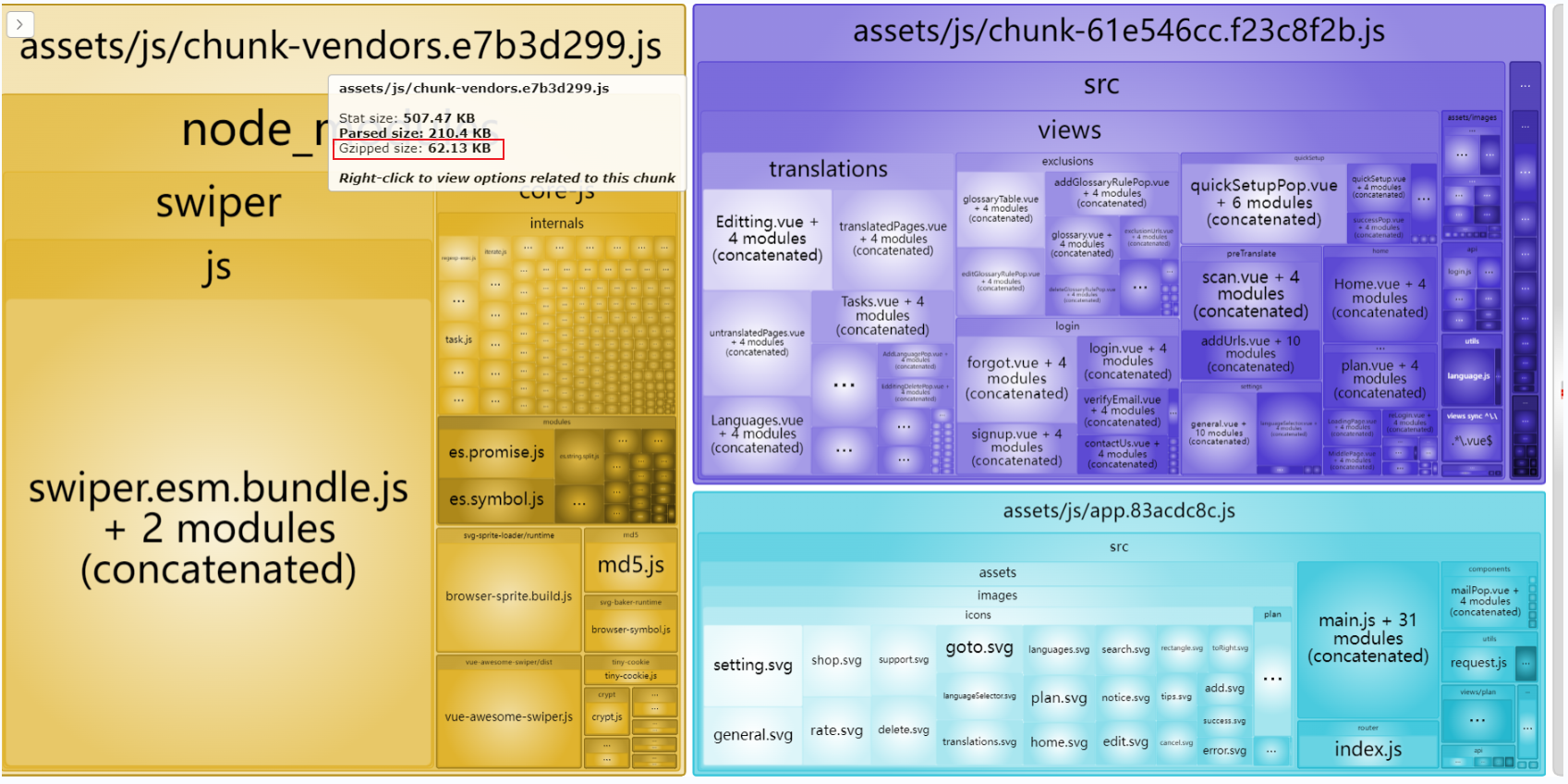
Task: Click the Home.vue + 4 modules block
Action: [1380, 299]
